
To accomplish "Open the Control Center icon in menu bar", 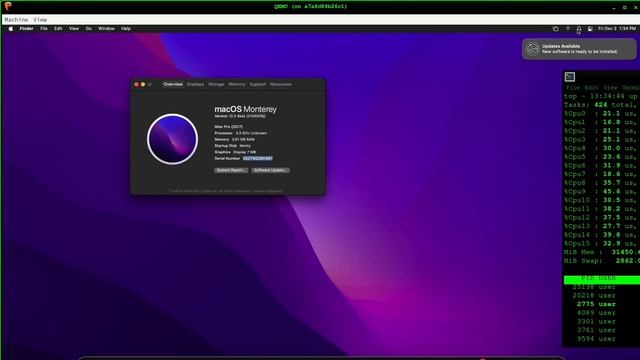I will 590,29.
